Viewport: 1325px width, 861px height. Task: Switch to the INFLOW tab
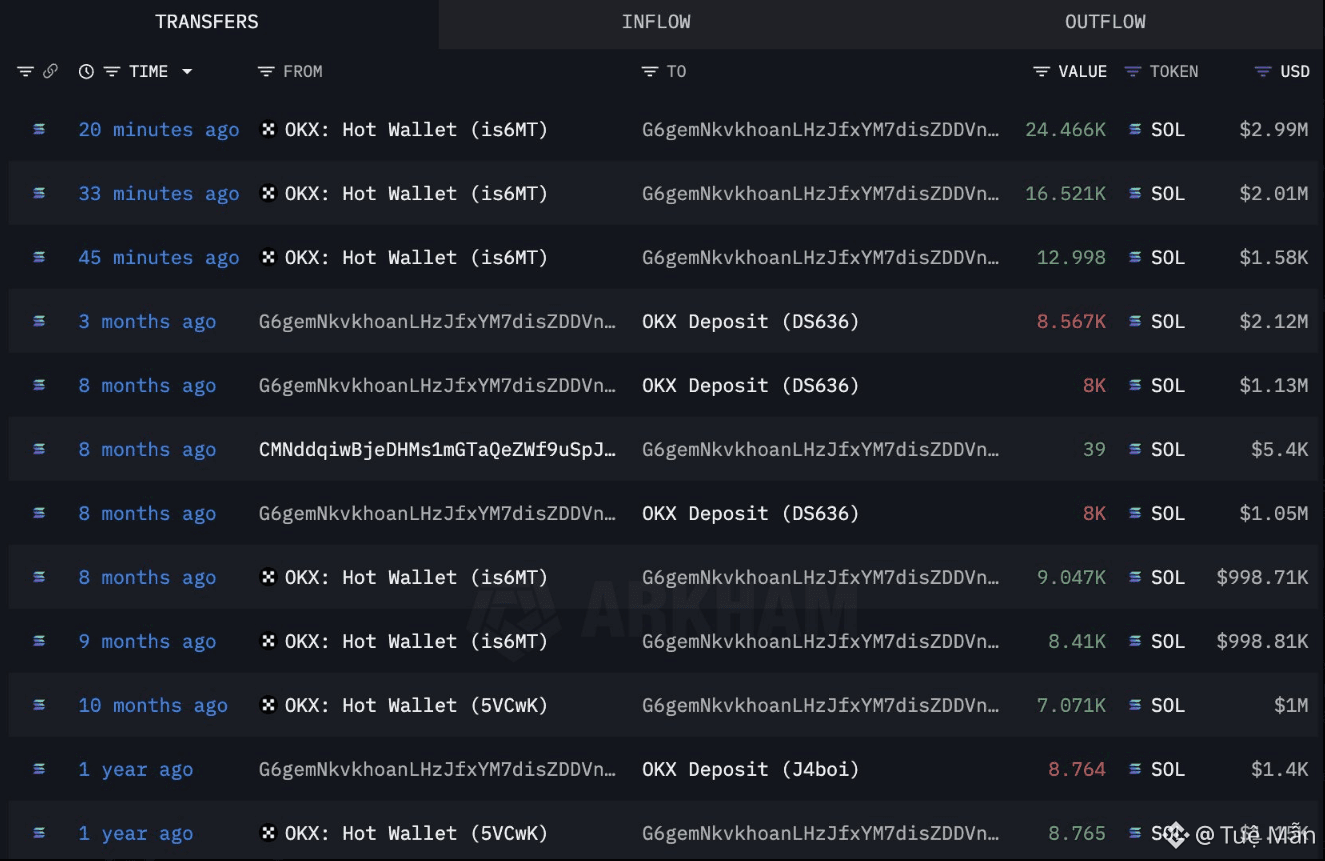[x=656, y=22]
